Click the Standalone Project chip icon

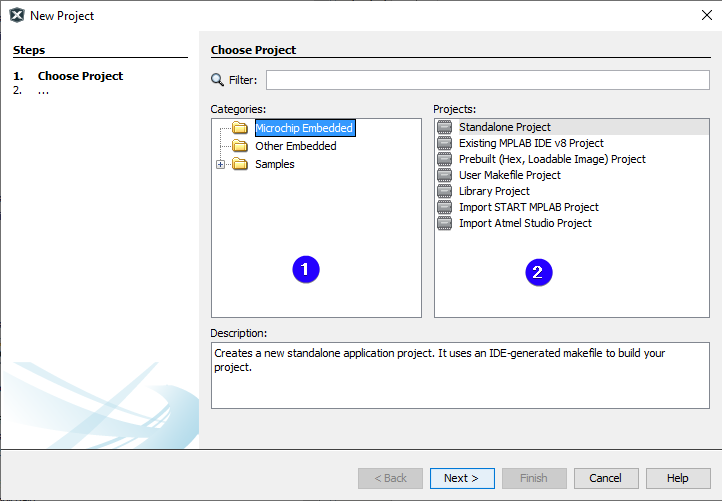pyautogui.click(x=444, y=127)
